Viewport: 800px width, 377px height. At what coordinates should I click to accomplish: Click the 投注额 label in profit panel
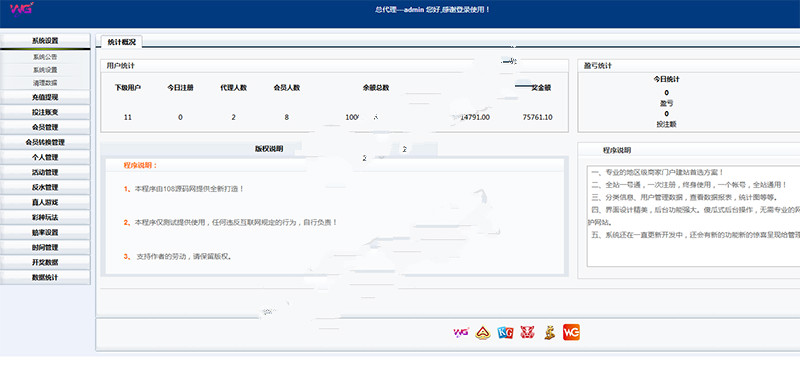click(x=666, y=124)
